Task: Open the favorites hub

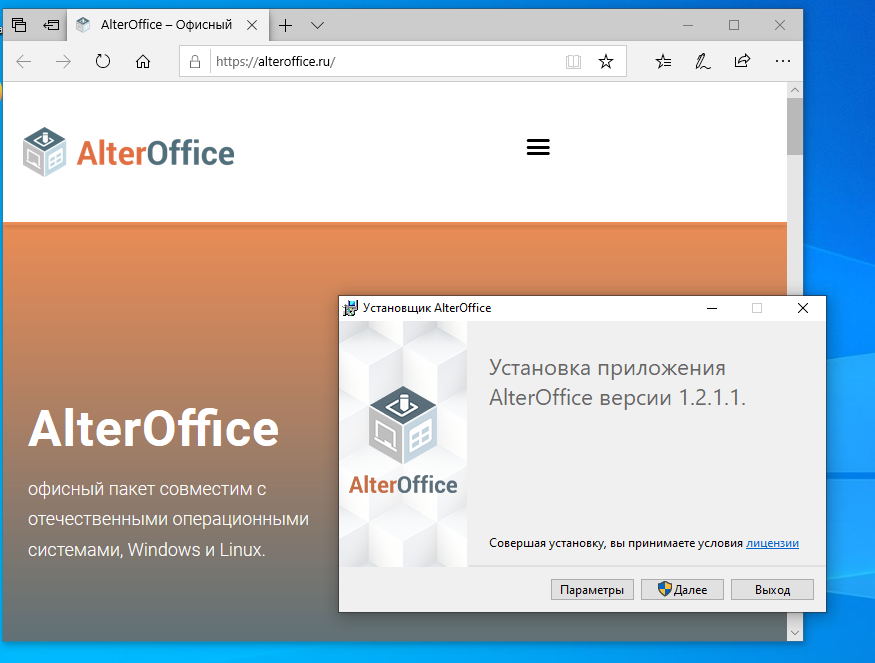Action: pyautogui.click(x=663, y=61)
